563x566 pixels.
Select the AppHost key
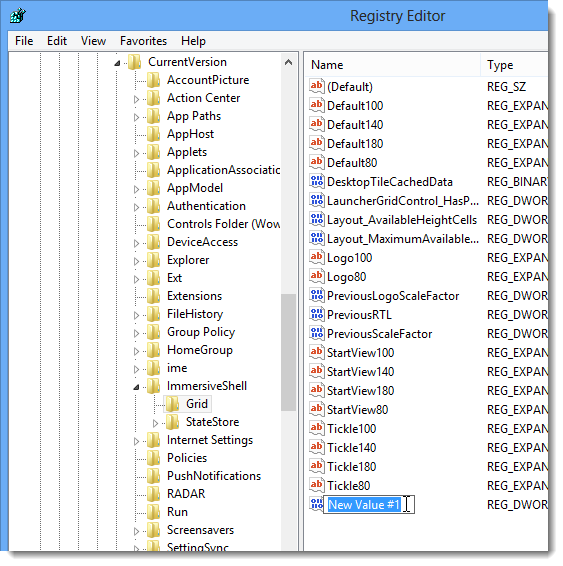[x=190, y=134]
